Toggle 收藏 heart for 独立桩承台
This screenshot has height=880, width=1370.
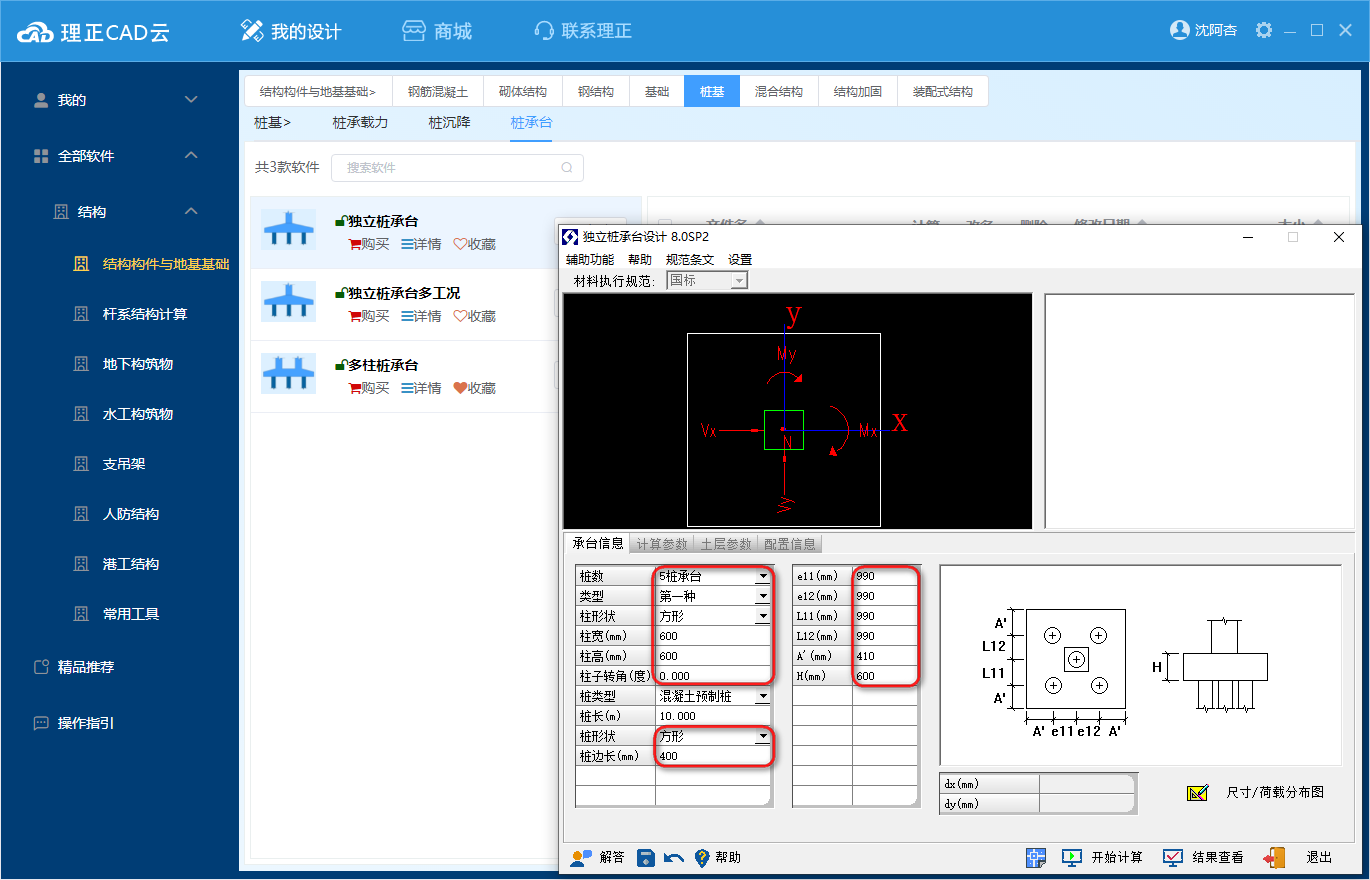pyautogui.click(x=460, y=244)
